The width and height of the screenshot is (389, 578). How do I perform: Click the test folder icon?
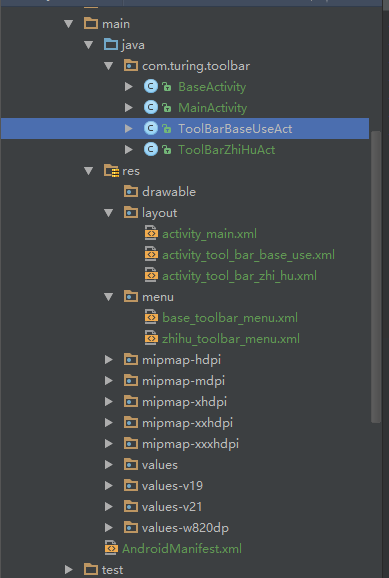(x=91, y=570)
